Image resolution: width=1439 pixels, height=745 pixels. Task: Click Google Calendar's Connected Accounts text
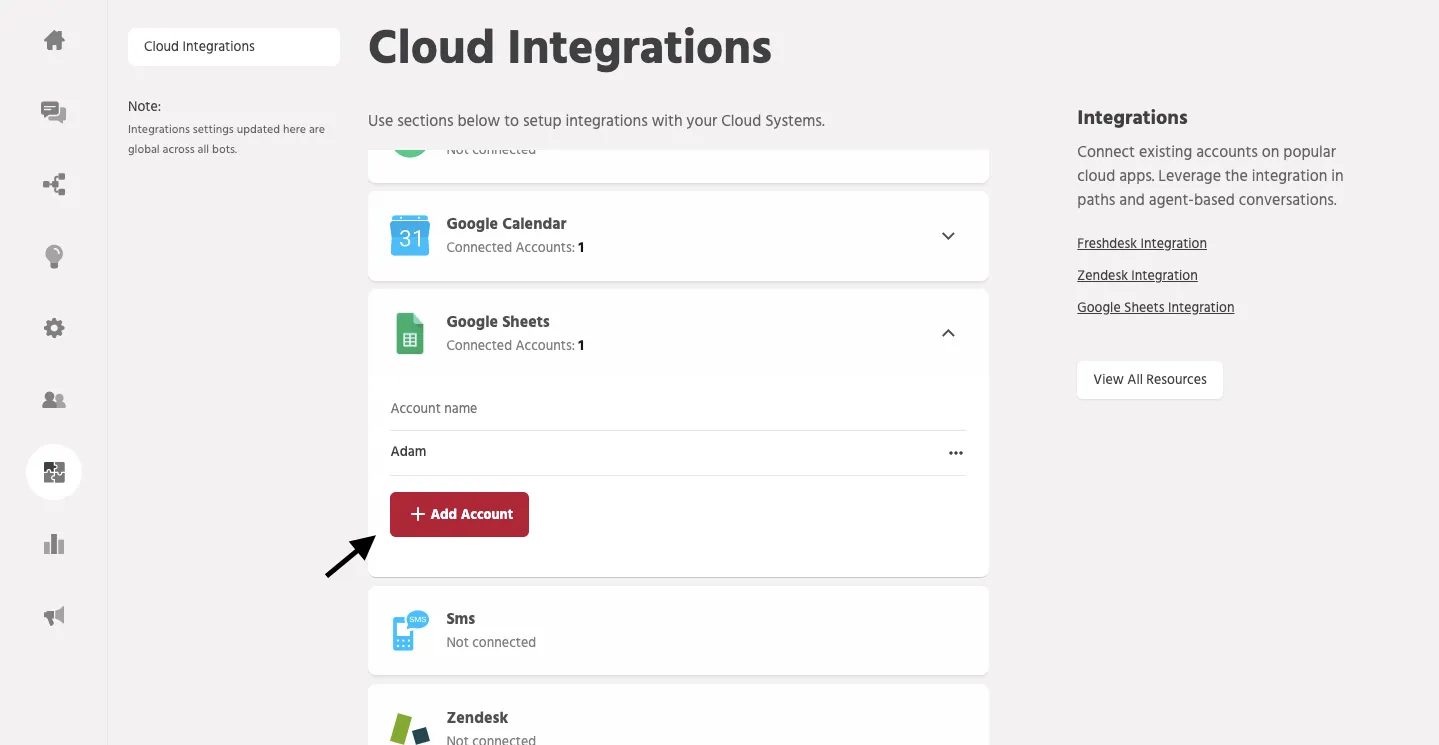(515, 248)
